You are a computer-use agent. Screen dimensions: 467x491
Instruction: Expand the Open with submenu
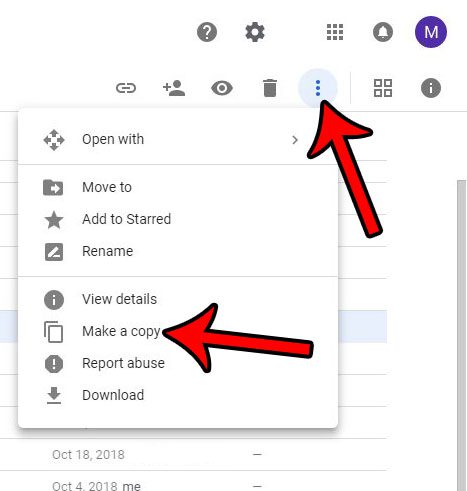tap(178, 140)
